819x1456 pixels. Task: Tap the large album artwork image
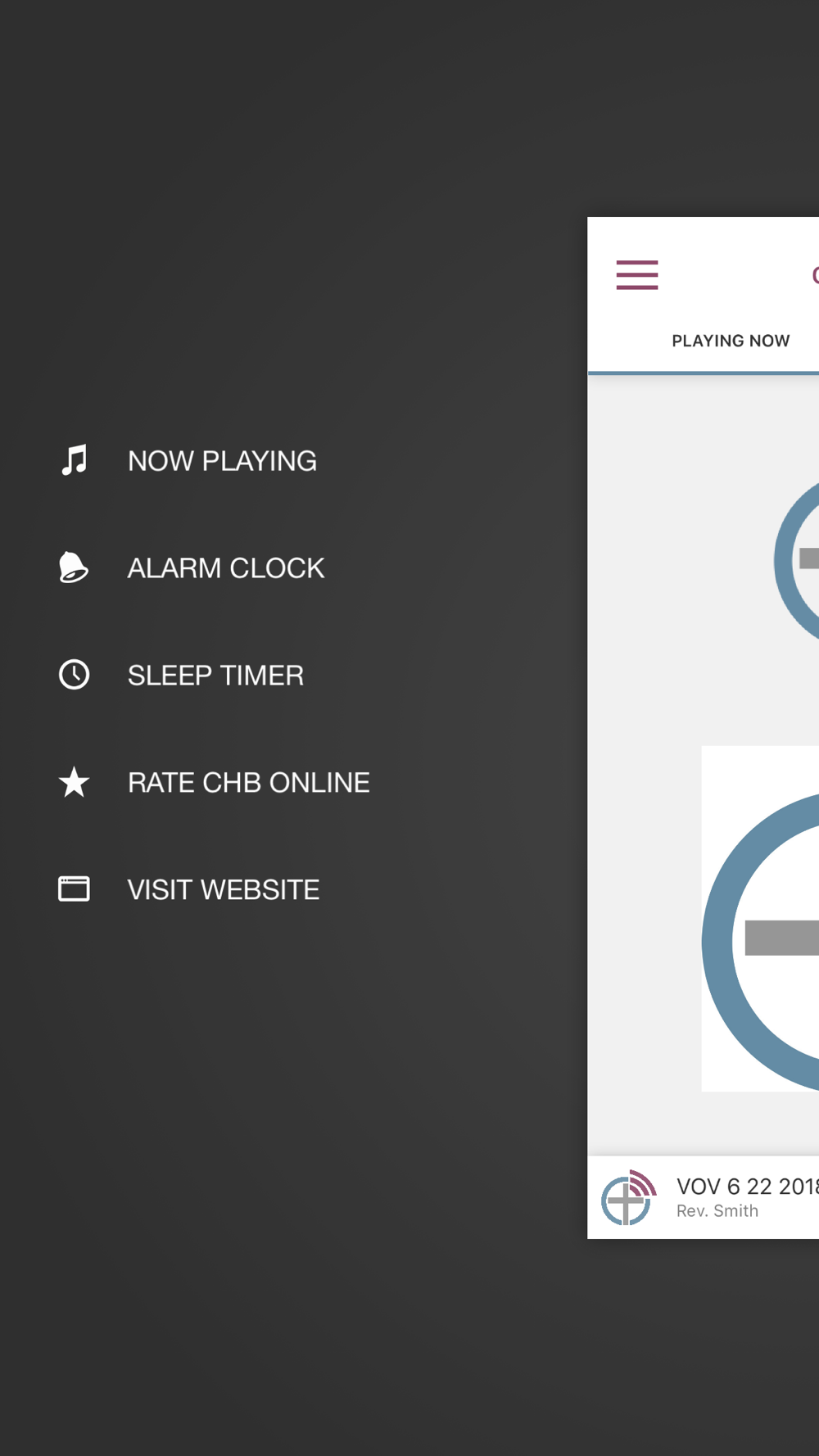760,919
